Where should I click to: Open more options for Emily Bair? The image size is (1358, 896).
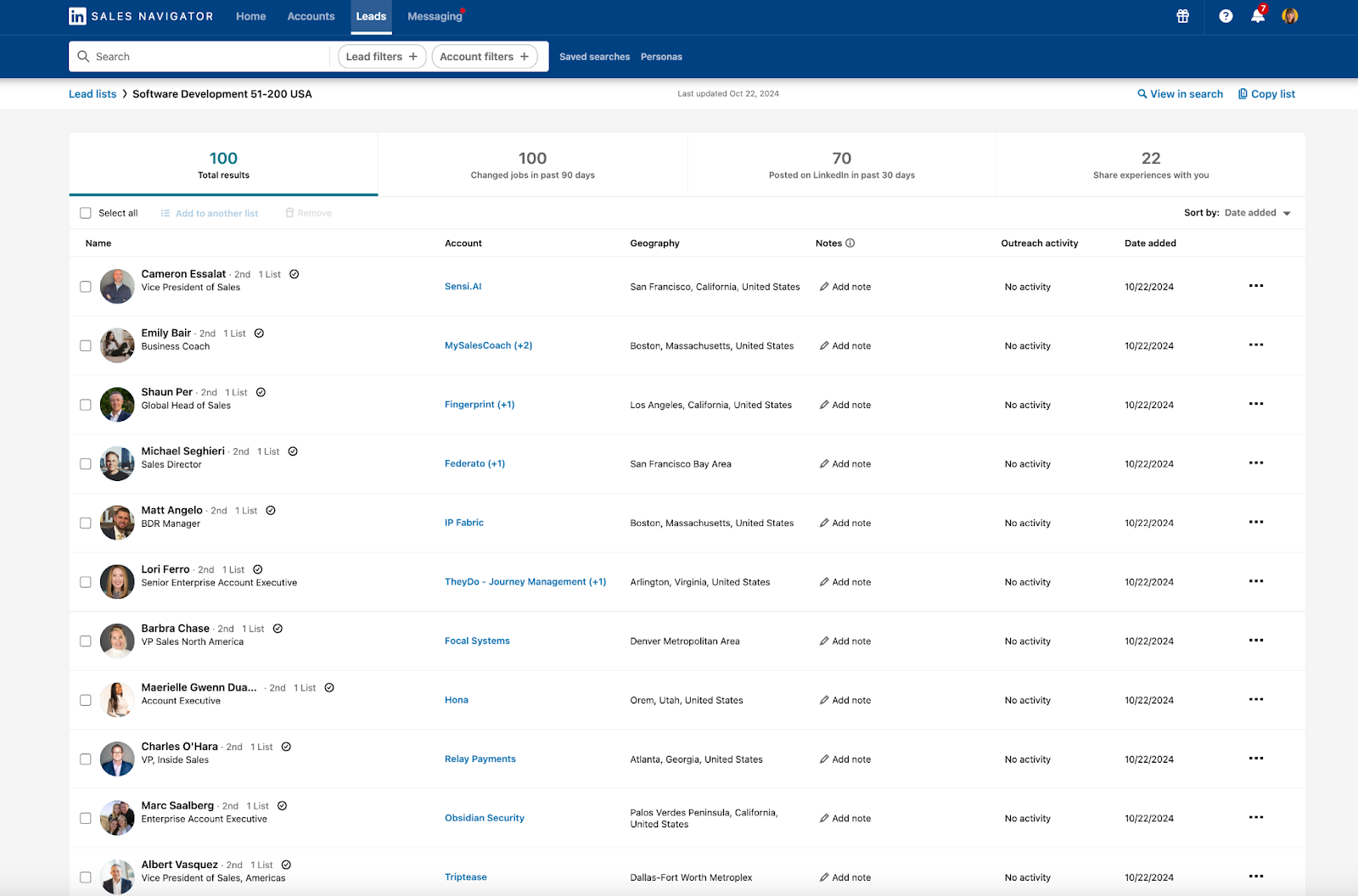[1256, 345]
